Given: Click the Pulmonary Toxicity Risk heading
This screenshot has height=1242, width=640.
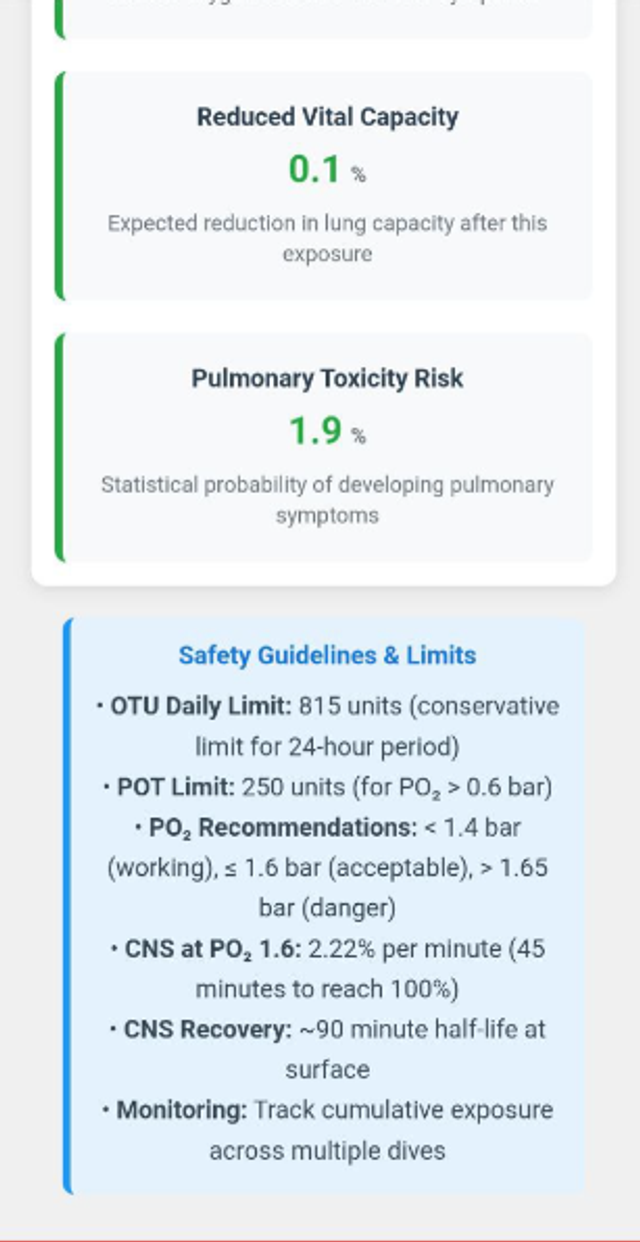Looking at the screenshot, I should [x=327, y=379].
